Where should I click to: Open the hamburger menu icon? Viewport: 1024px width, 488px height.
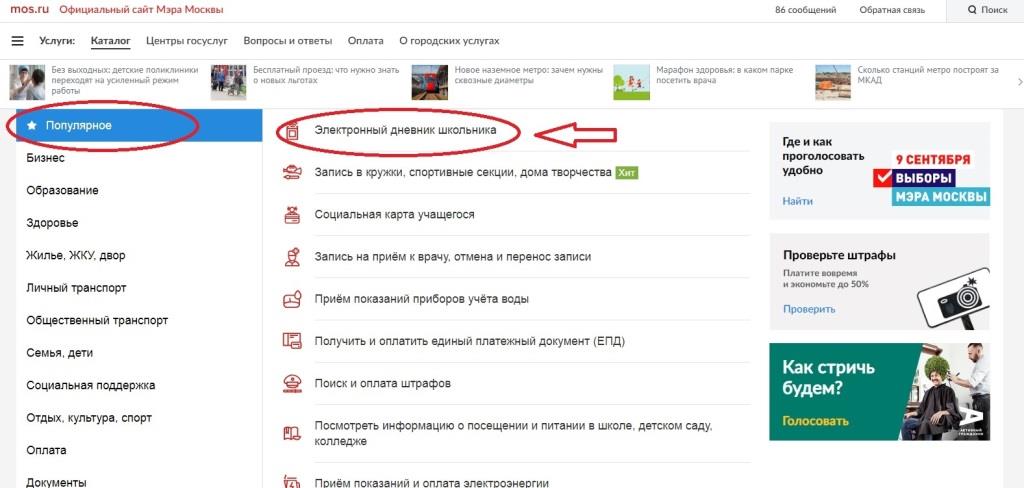click(18, 41)
